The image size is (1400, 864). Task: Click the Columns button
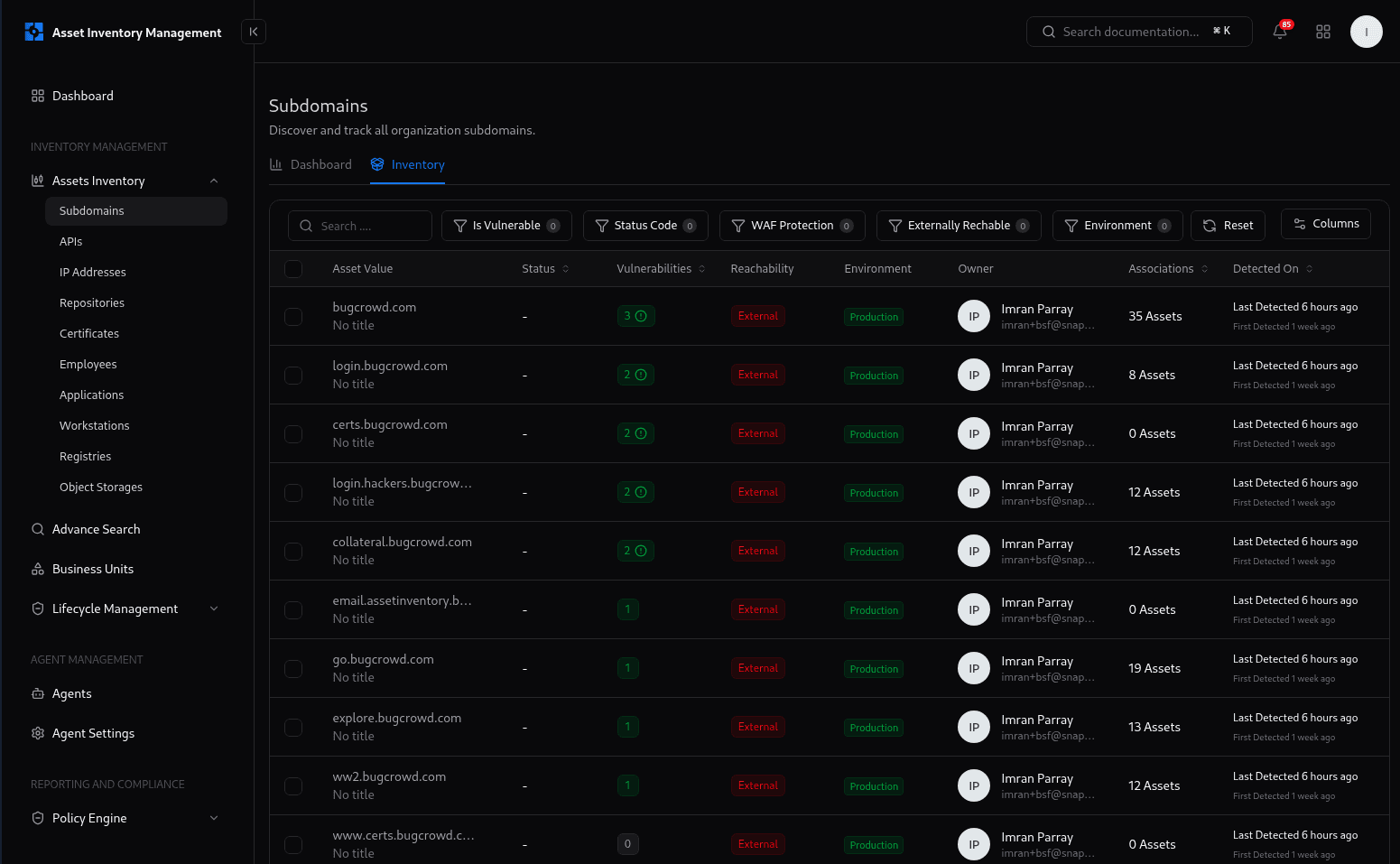1326,224
